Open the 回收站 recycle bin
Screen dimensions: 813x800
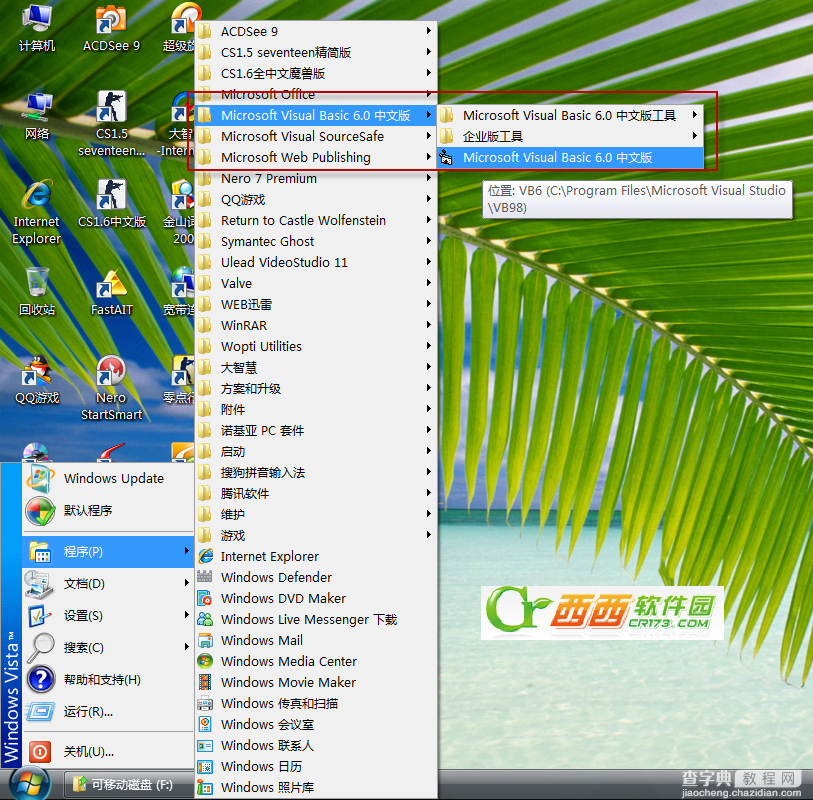[x=37, y=292]
